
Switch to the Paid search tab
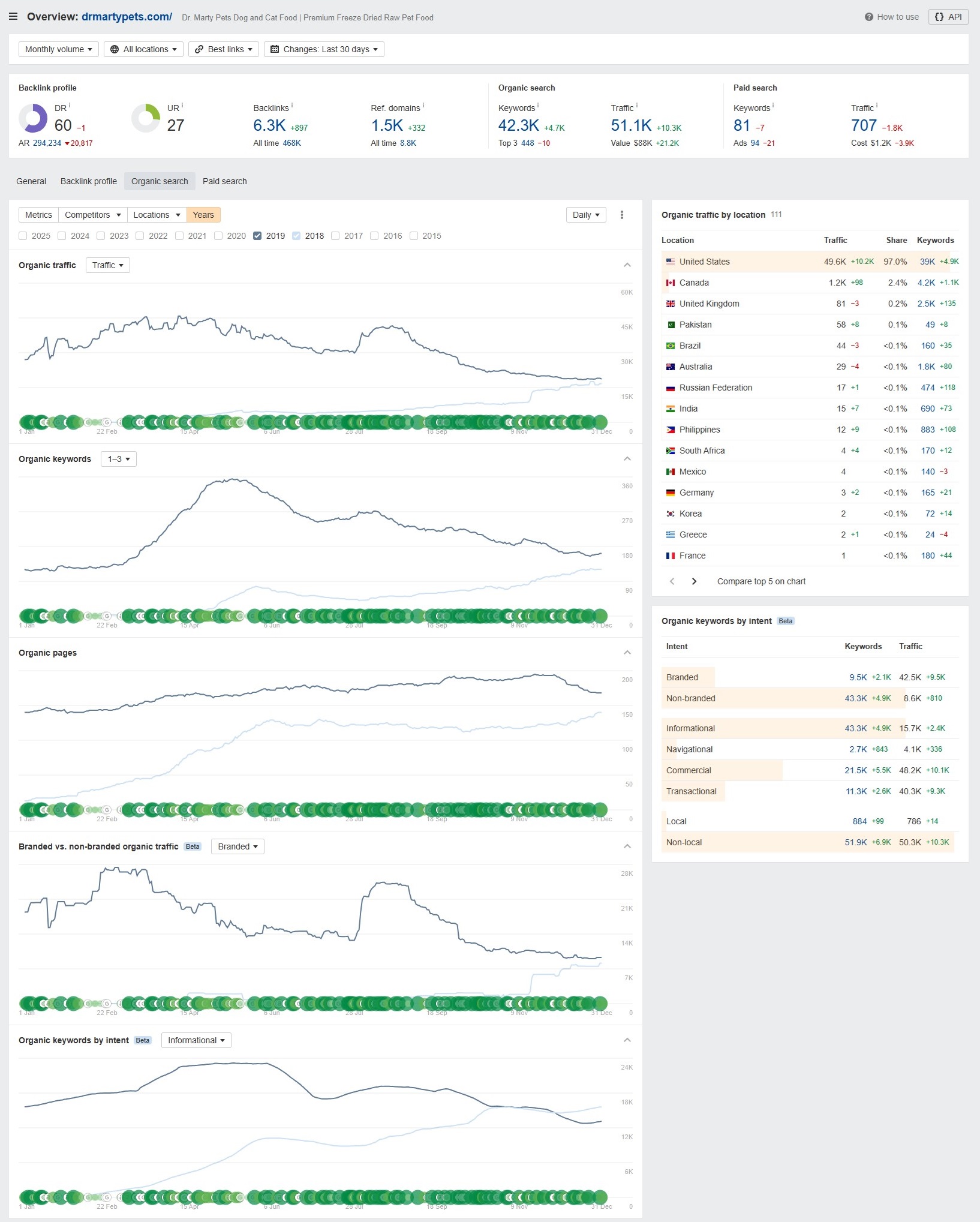[224, 181]
